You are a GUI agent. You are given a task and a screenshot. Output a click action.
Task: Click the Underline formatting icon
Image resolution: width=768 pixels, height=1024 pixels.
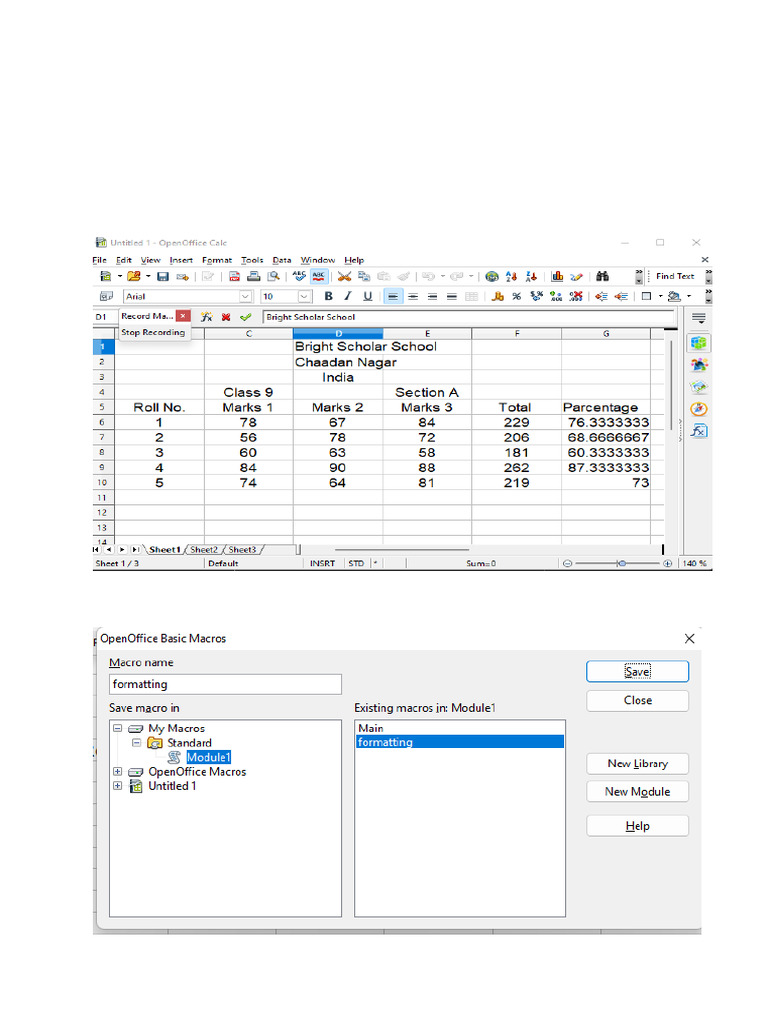367,296
